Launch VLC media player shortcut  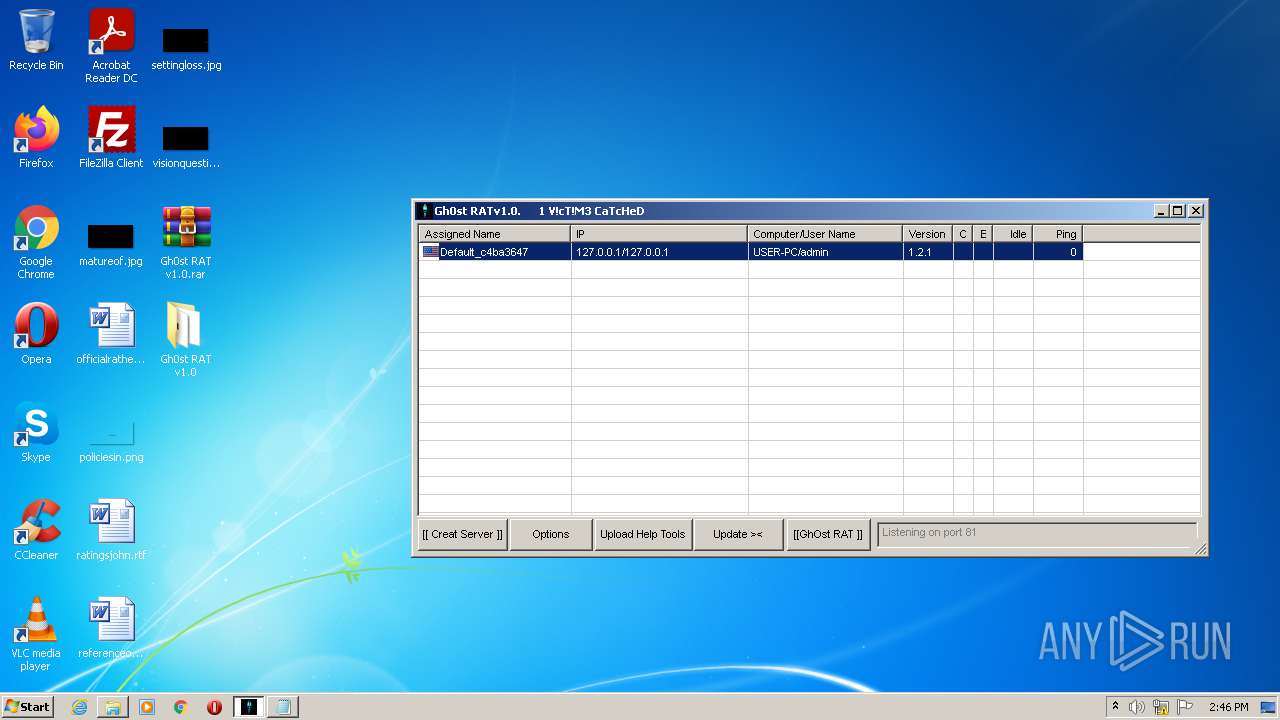coord(36,634)
